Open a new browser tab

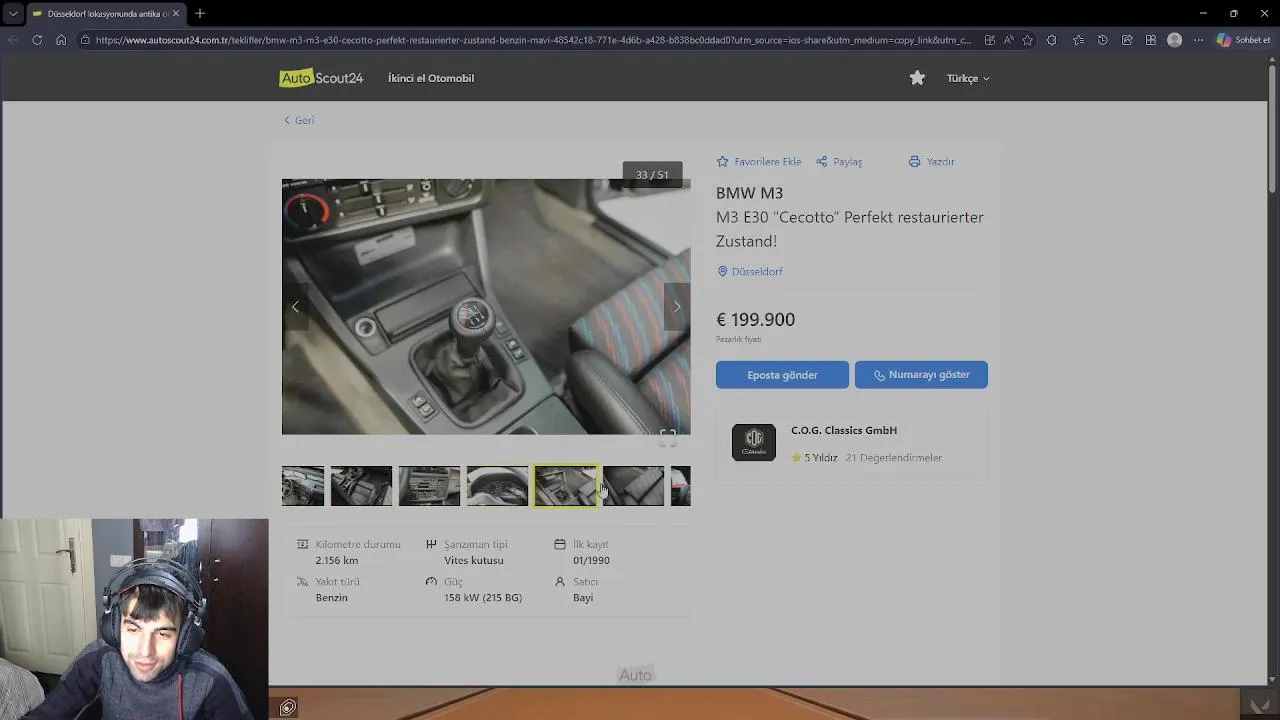click(200, 14)
